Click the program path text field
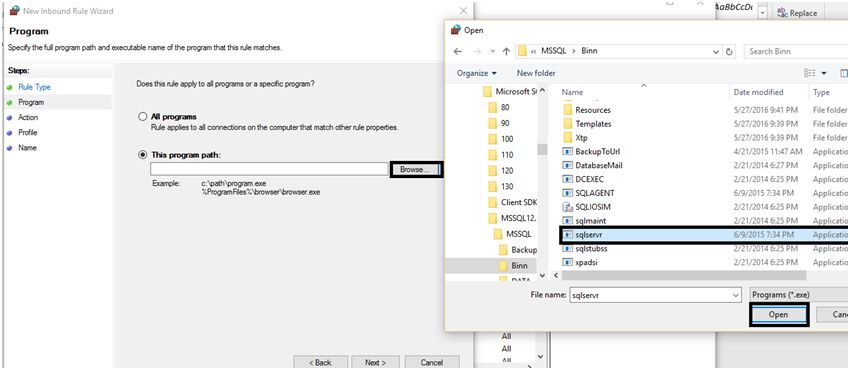Viewport: 850px width, 370px height. [269, 169]
